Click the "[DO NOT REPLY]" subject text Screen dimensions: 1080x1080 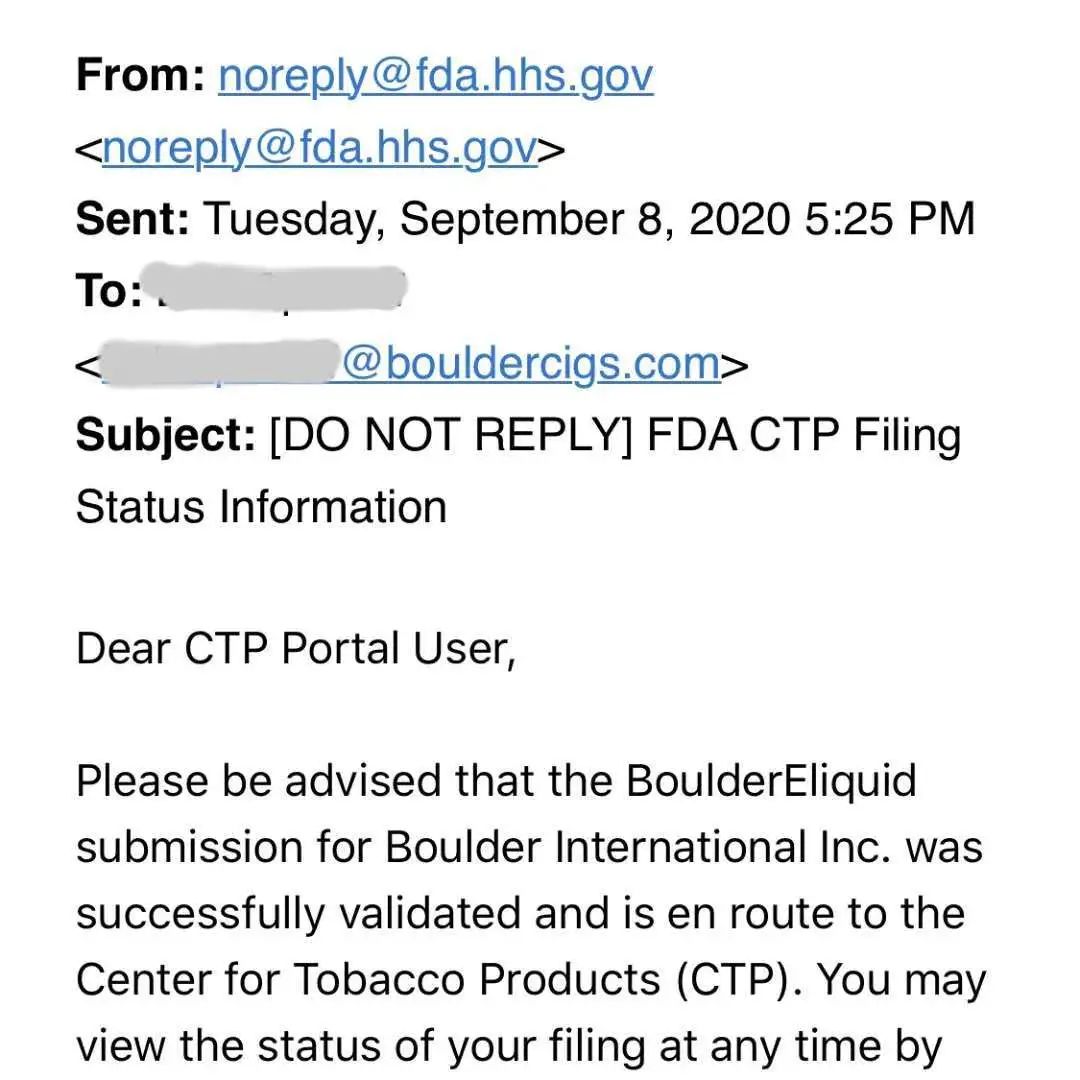point(452,436)
